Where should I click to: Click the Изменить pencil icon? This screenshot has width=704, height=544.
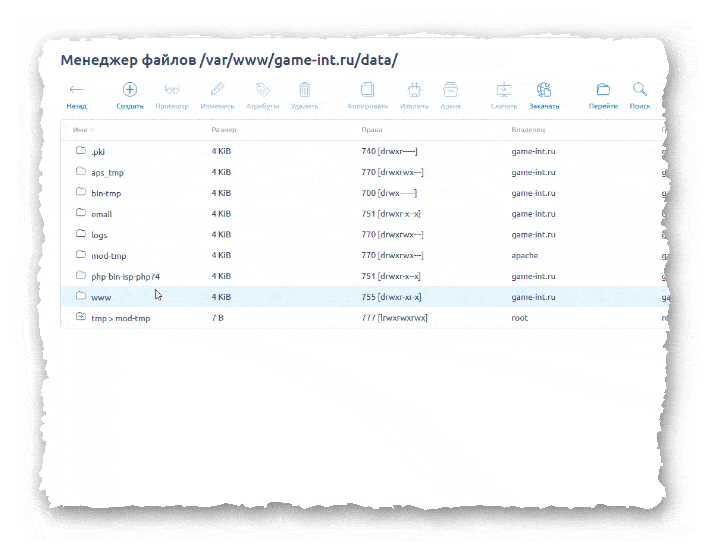pos(217,89)
